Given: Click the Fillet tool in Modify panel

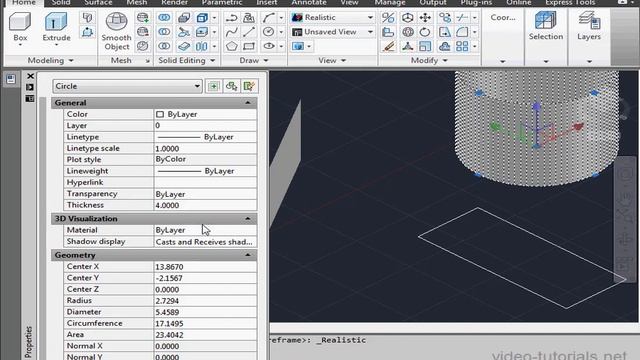Looking at the screenshot, I should 462,32.
